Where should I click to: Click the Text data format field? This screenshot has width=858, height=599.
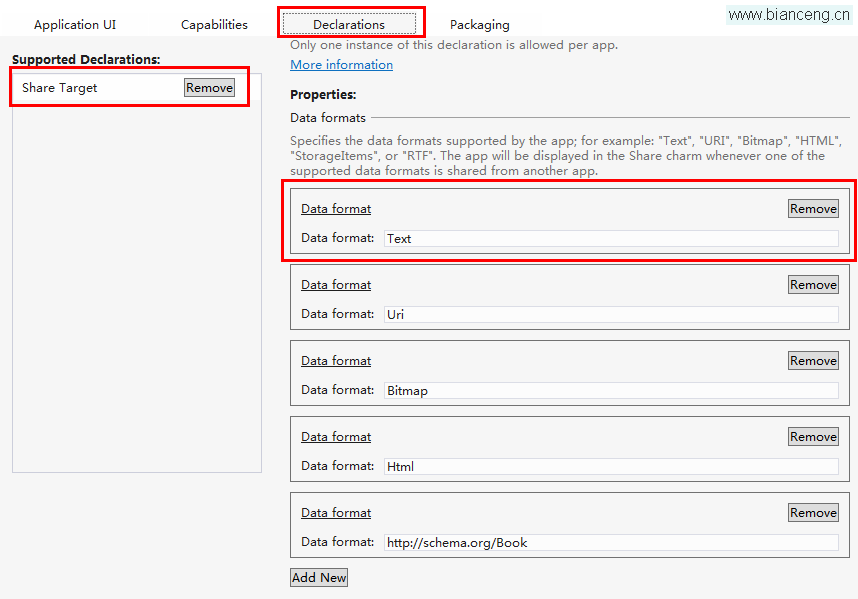[611, 239]
